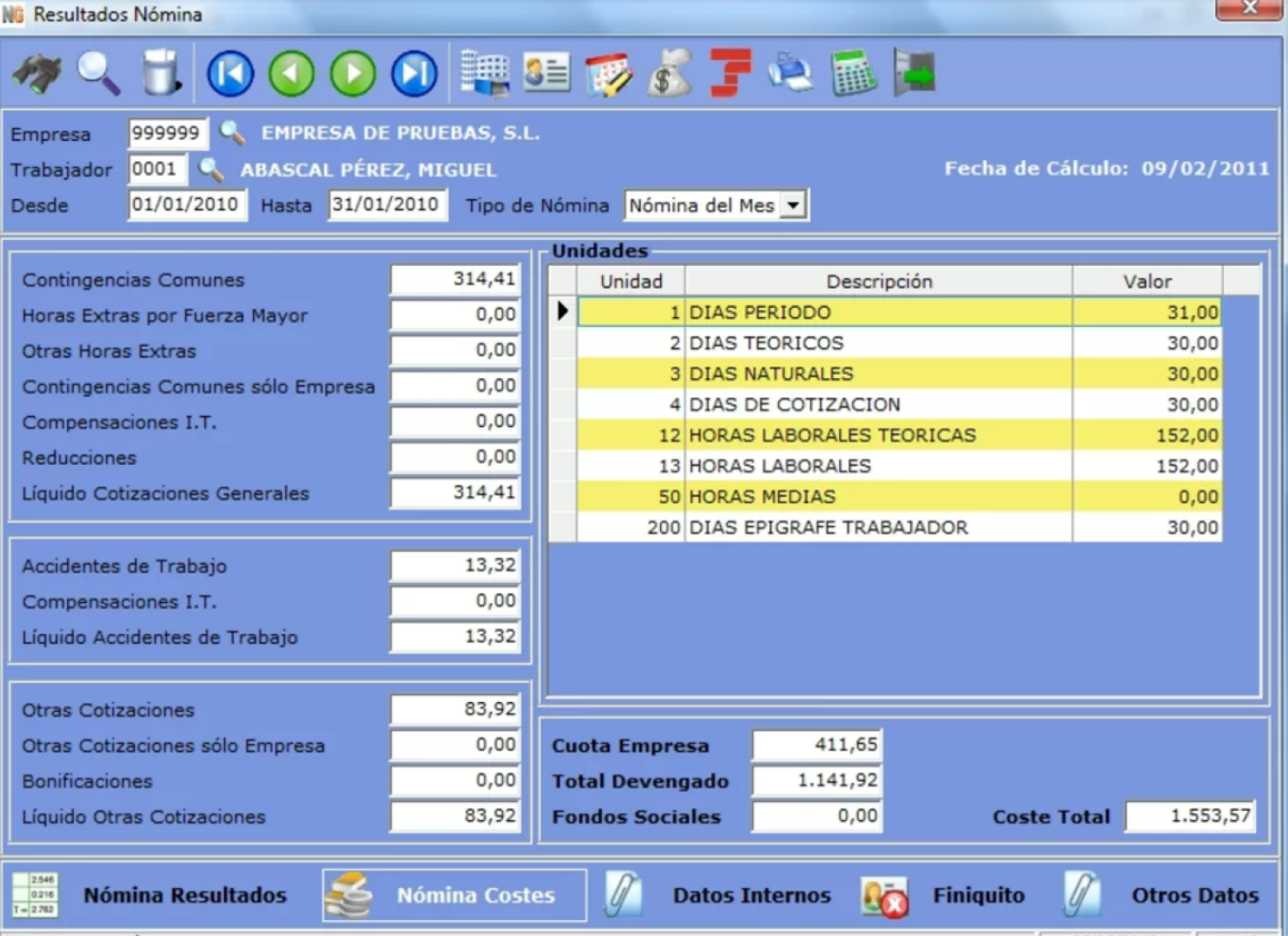Open the Tipo de Nómina dropdown
Viewport: 1288px width, 936px height.
click(x=792, y=205)
